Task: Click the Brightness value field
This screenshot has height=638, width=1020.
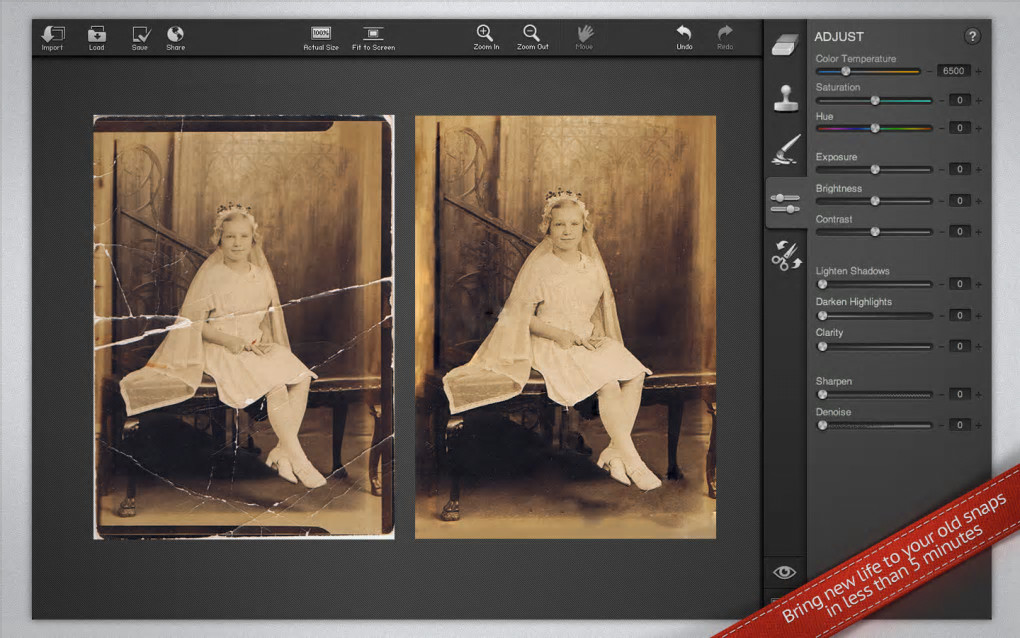Action: (960, 200)
